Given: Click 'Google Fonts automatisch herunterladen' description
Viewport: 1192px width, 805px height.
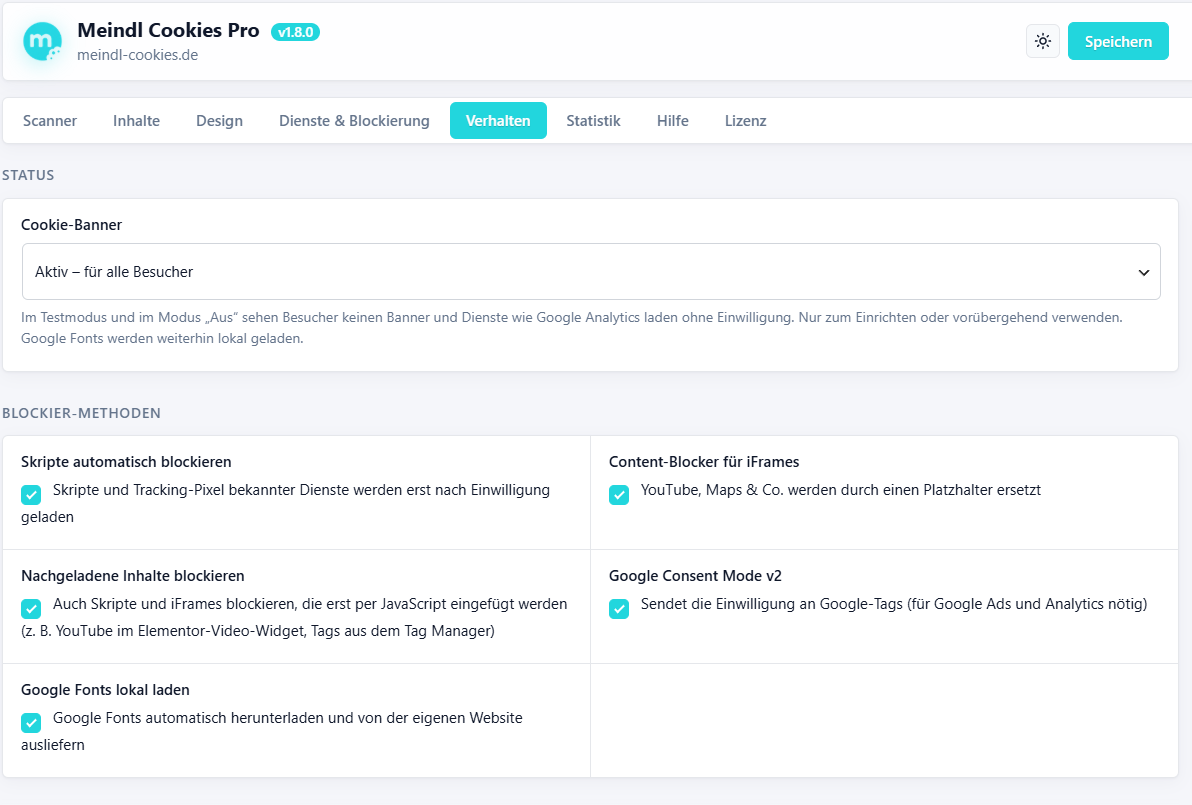Looking at the screenshot, I should click(272, 731).
